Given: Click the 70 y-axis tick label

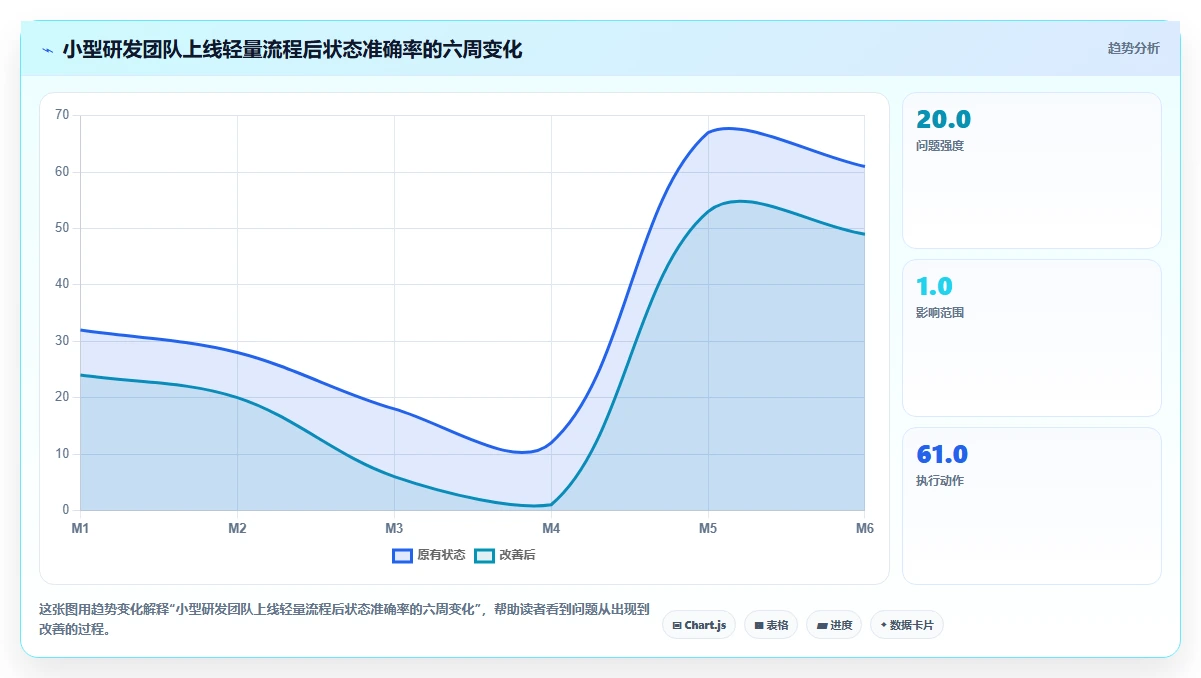Looking at the screenshot, I should tap(62, 115).
